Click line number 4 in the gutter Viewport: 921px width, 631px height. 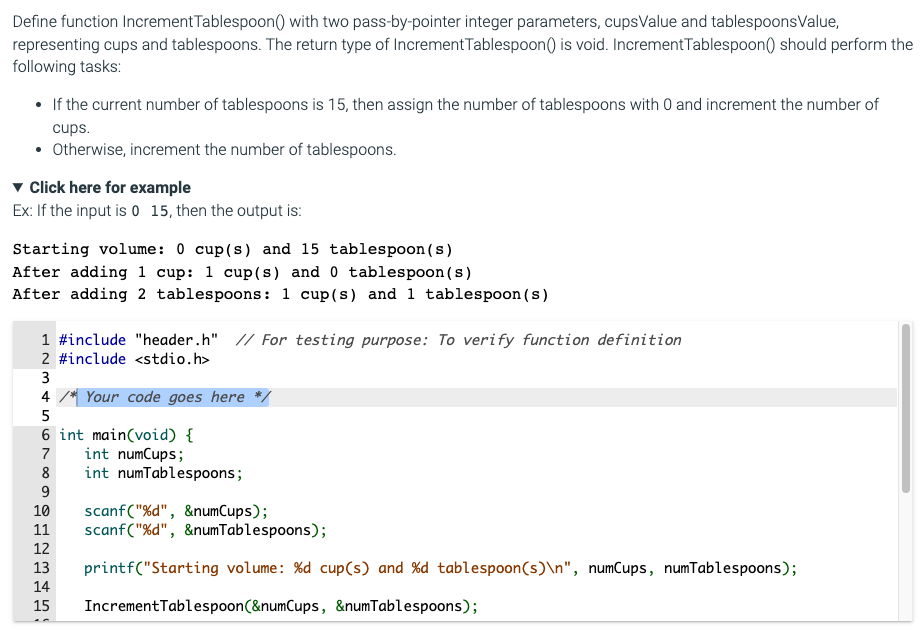pos(45,396)
